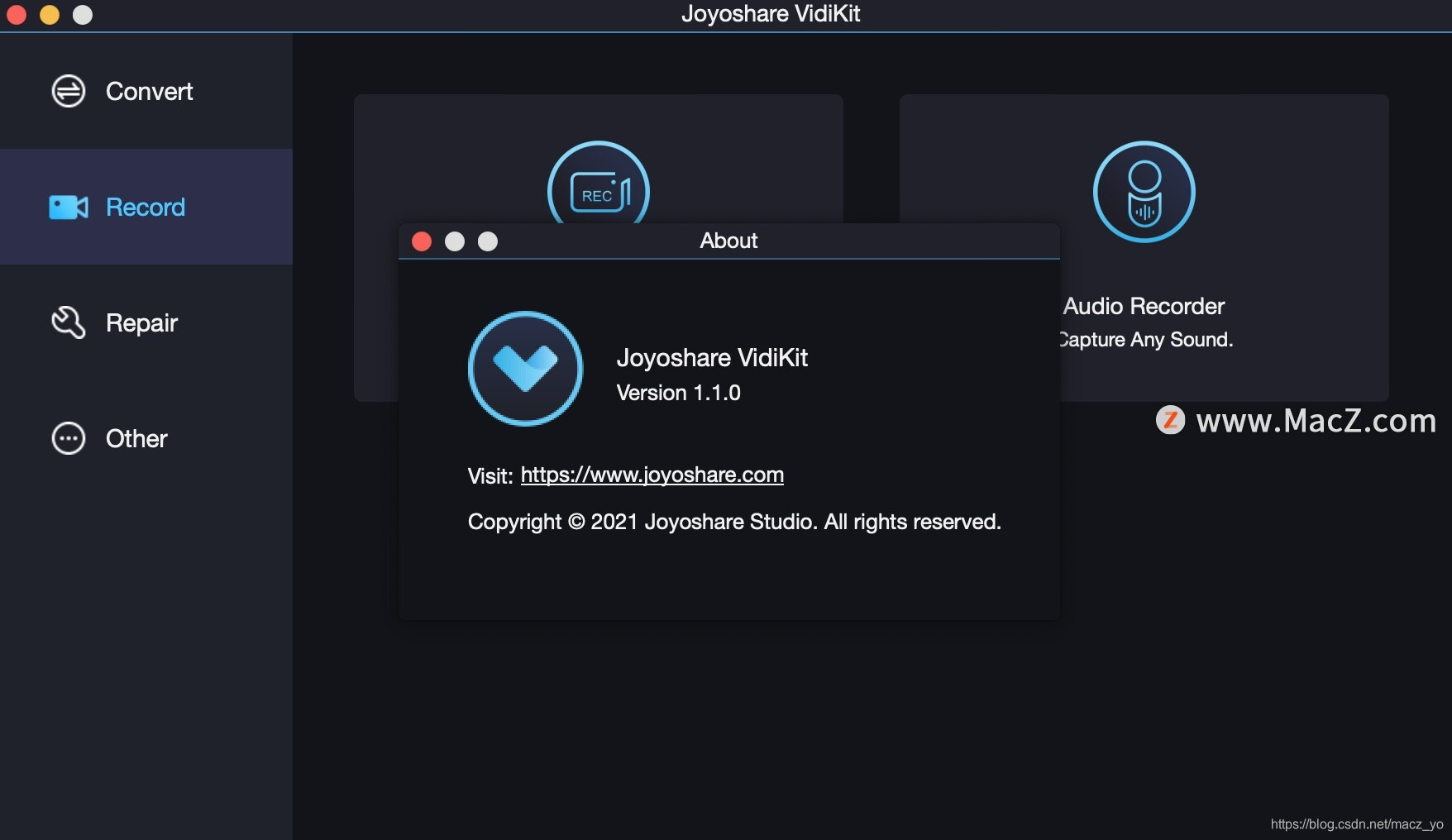The image size is (1452, 840).
Task: Click the Record camera icon
Action: click(69, 207)
